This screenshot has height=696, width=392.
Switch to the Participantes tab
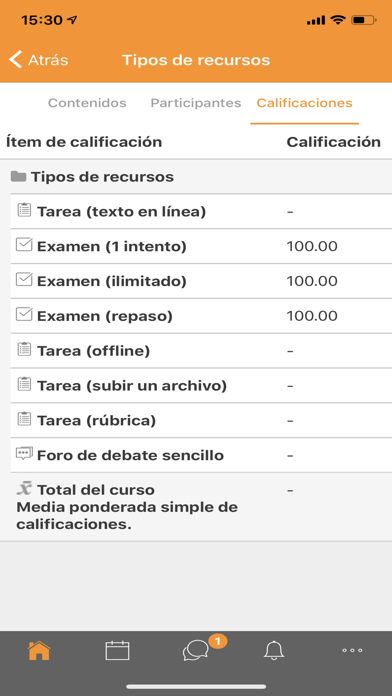196,103
